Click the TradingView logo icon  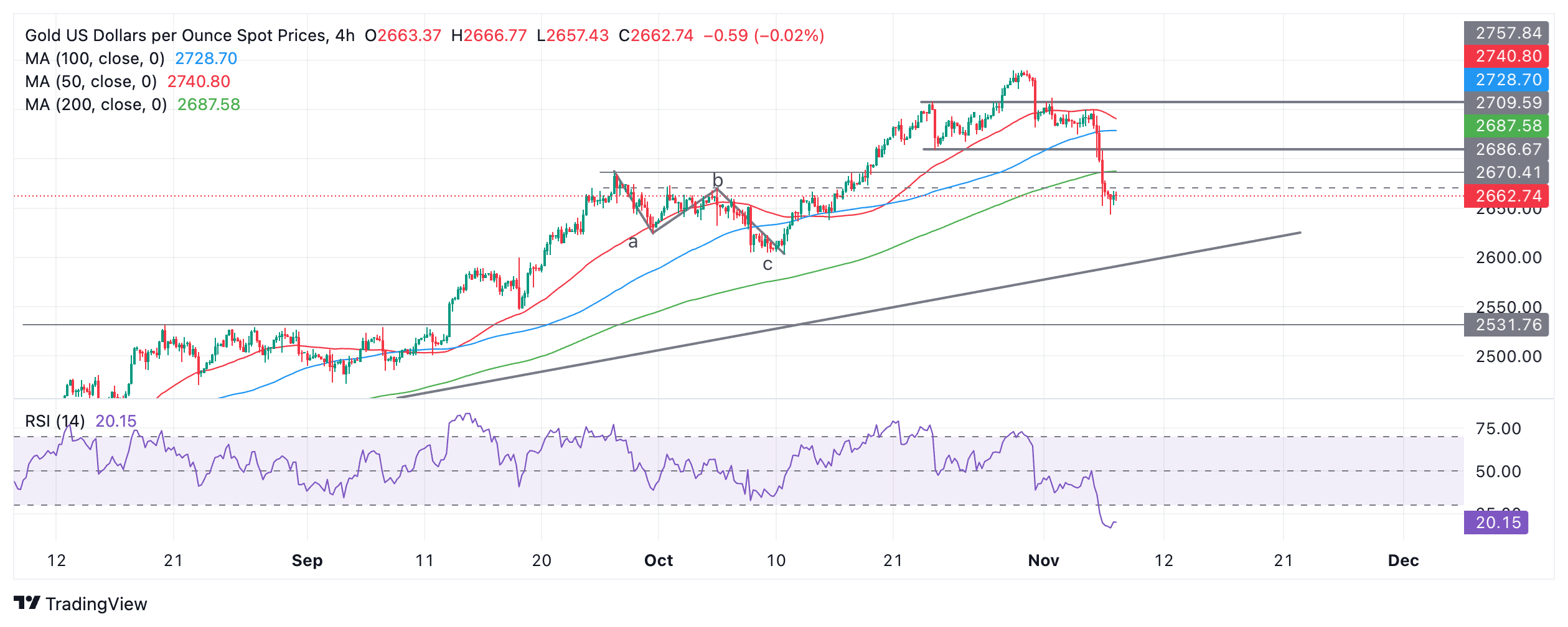click(27, 603)
